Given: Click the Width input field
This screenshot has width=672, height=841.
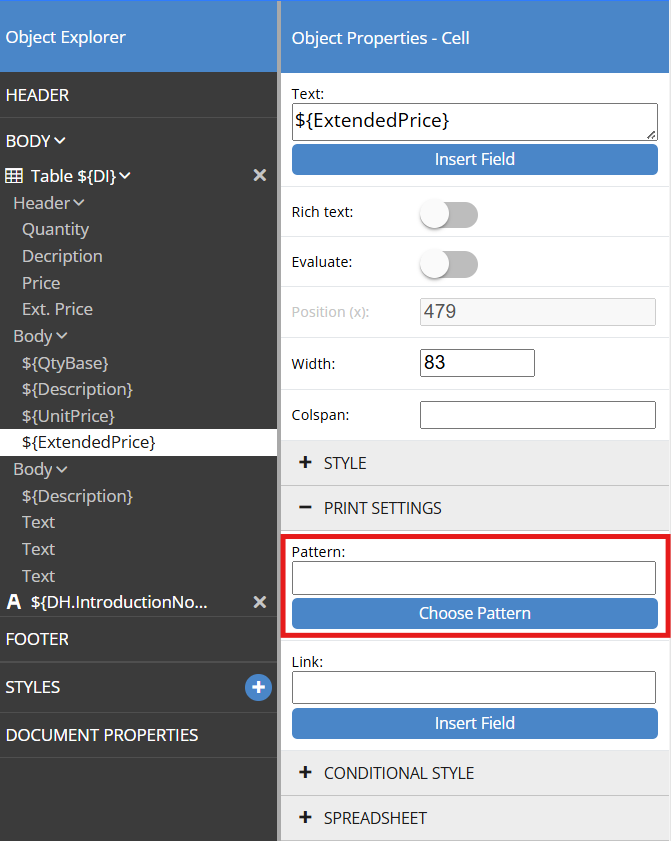Looking at the screenshot, I should pyautogui.click(x=477, y=363).
